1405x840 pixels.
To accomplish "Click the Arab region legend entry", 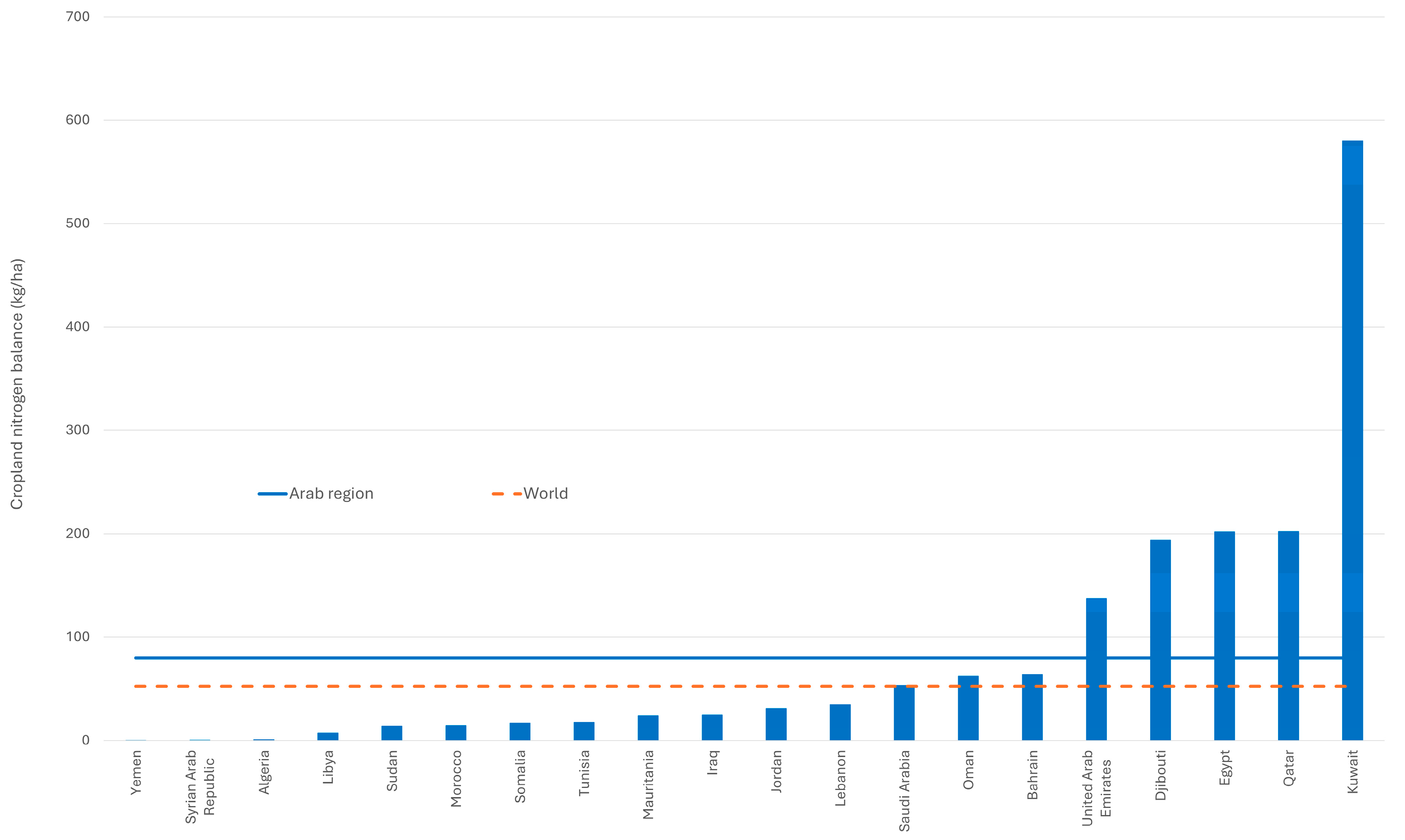I will pyautogui.click(x=331, y=494).
